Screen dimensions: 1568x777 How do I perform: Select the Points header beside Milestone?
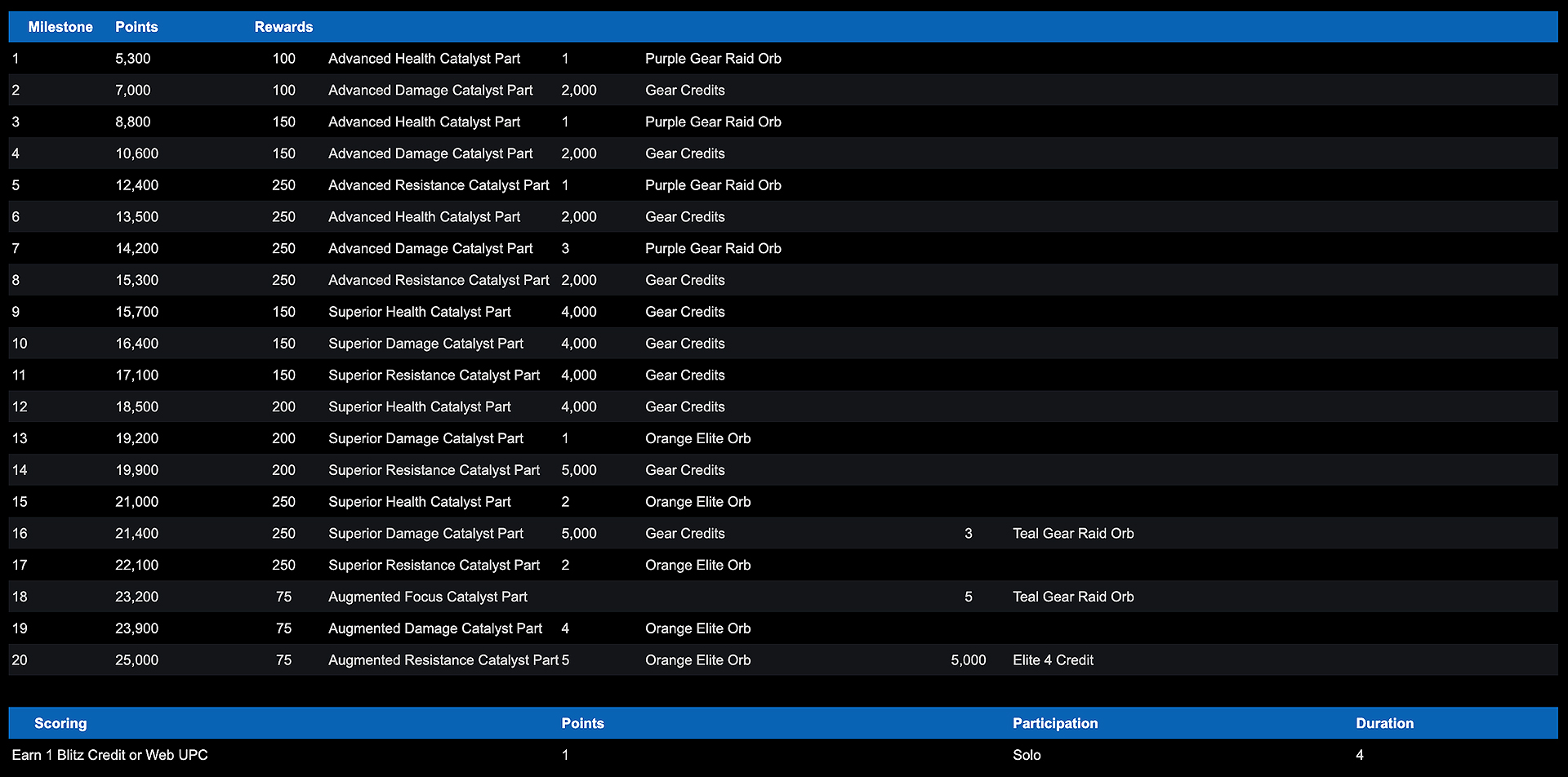coord(136,27)
